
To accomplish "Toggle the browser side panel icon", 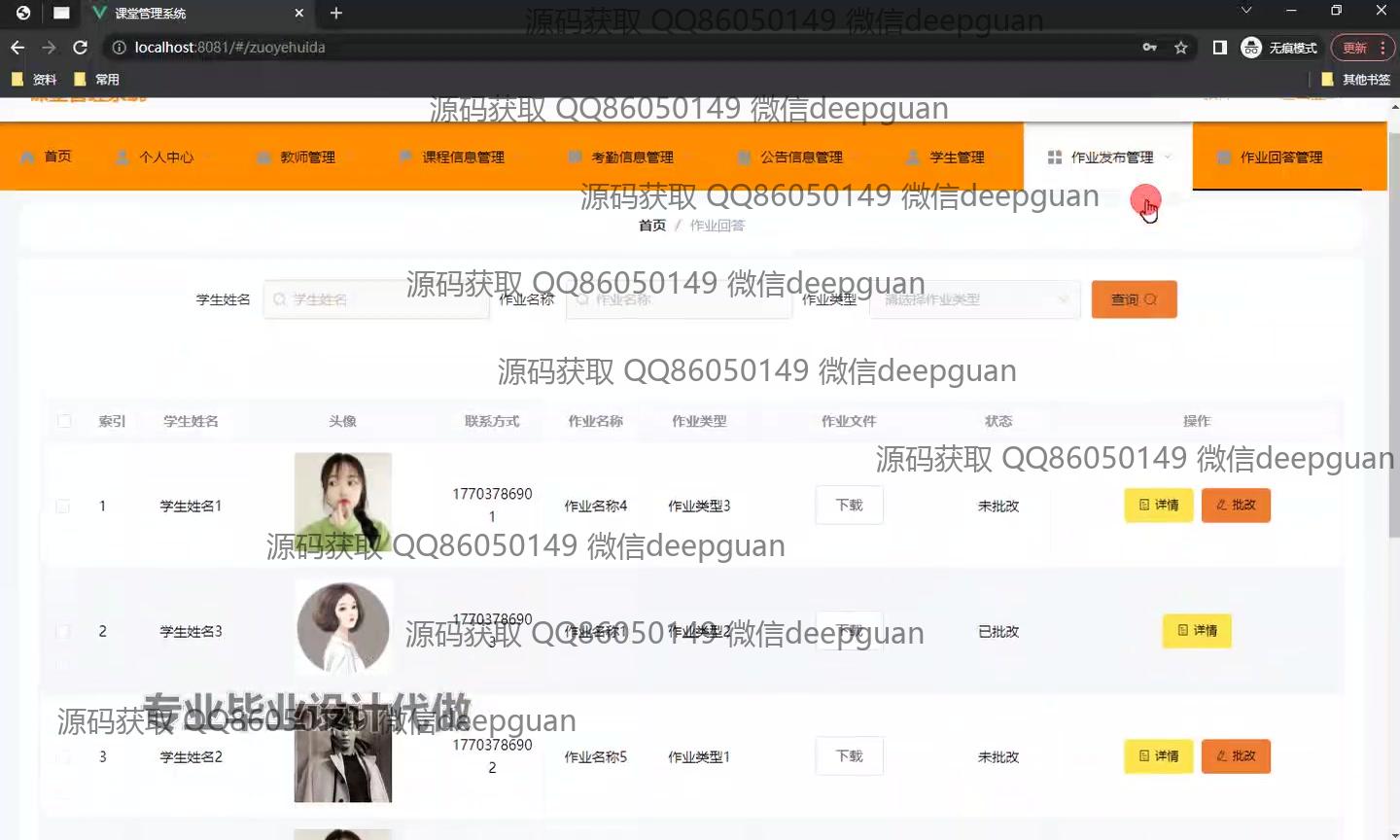I will tap(1219, 48).
